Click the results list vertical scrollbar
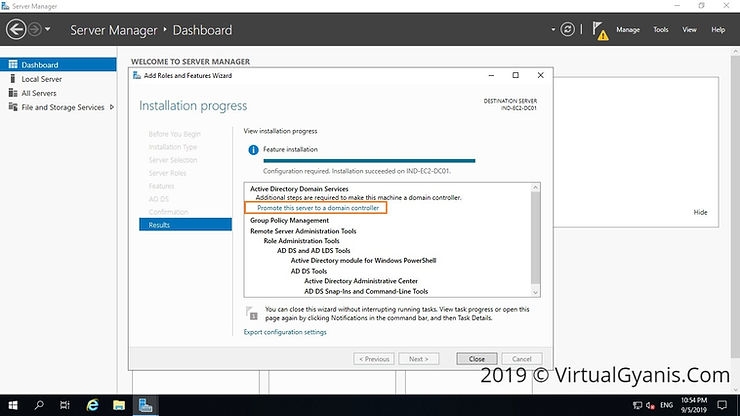The width and height of the screenshot is (740, 416). coord(535,240)
